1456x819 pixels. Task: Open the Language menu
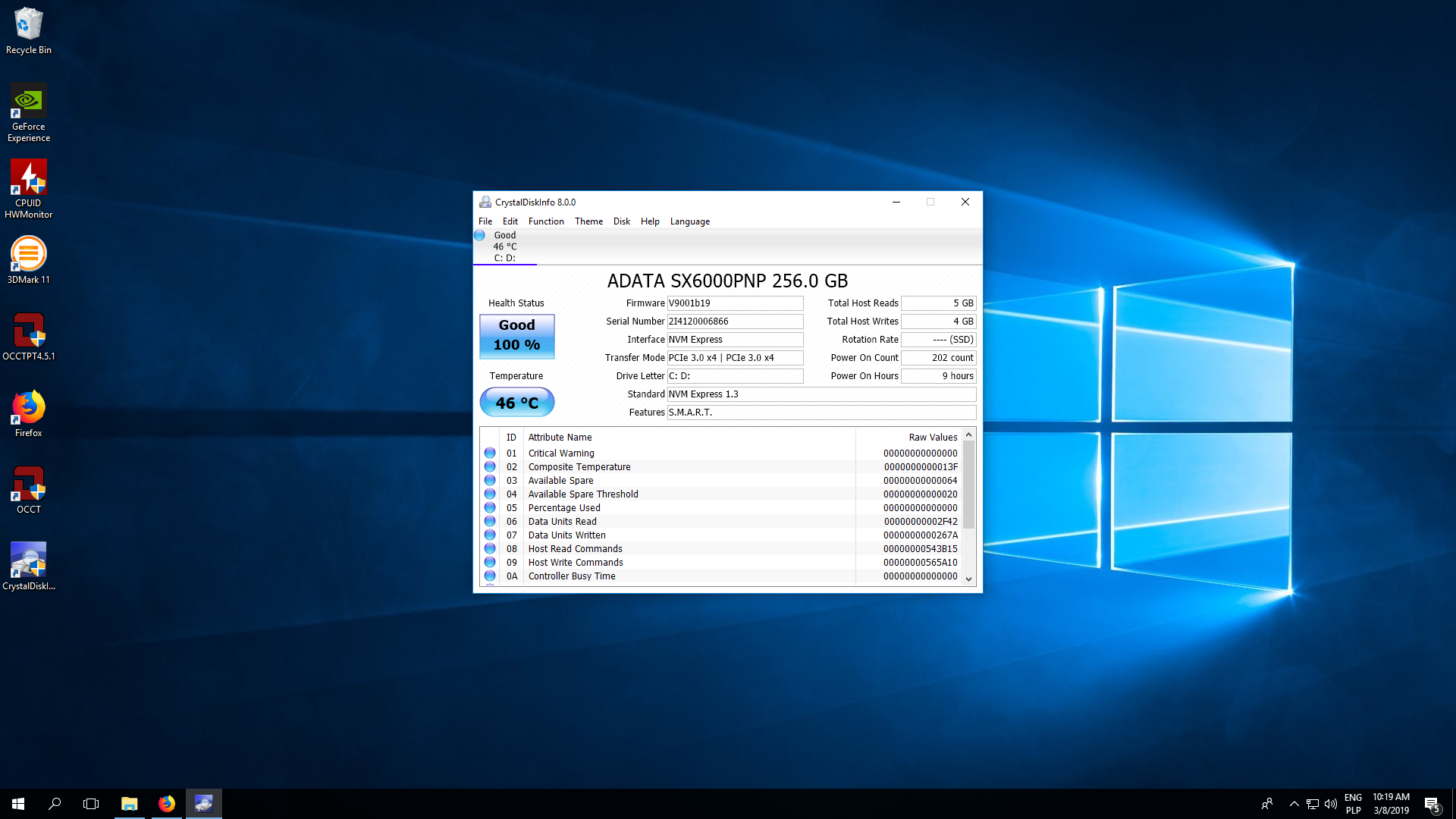click(x=690, y=221)
